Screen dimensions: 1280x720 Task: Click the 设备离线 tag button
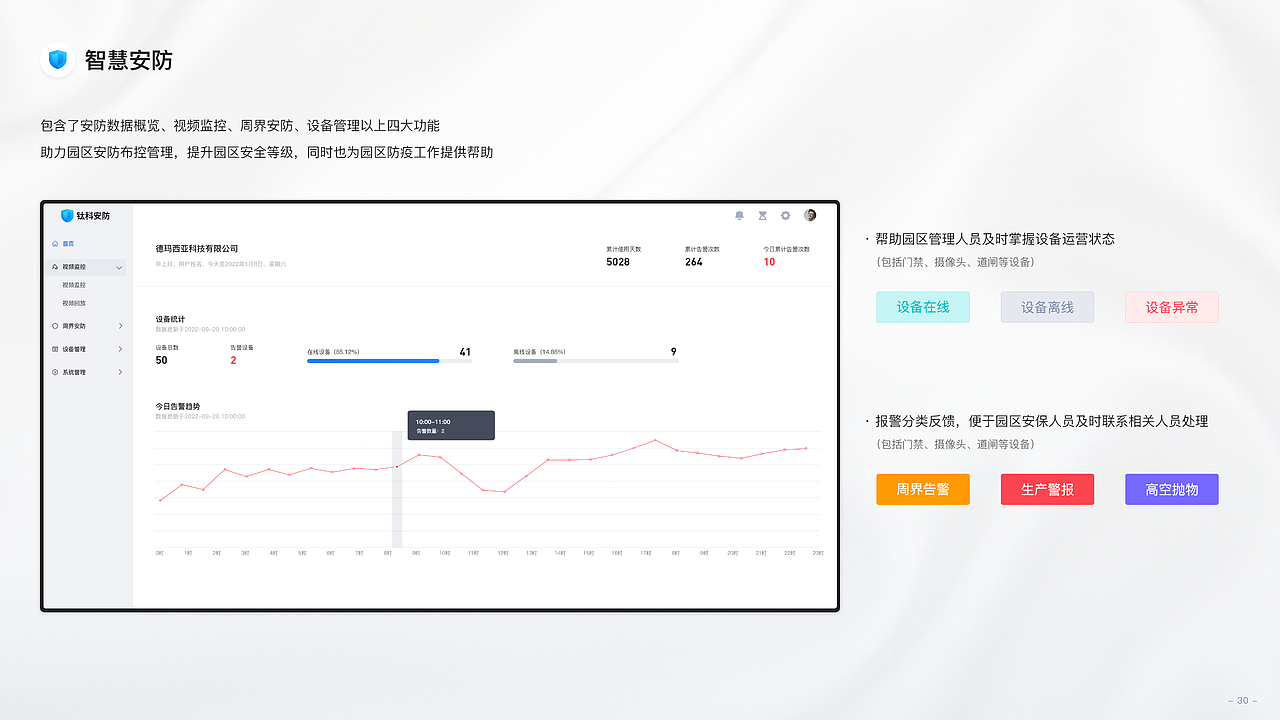(x=1047, y=307)
